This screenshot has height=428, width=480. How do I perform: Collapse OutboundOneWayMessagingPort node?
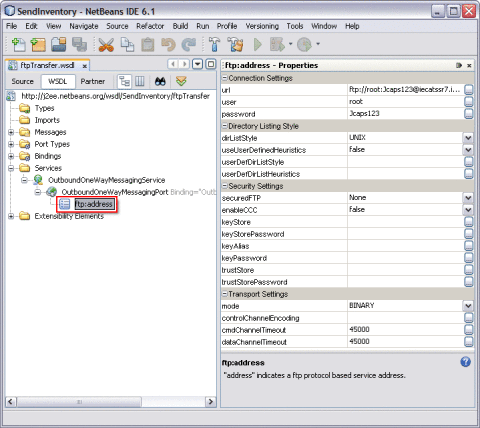[x=38, y=192]
